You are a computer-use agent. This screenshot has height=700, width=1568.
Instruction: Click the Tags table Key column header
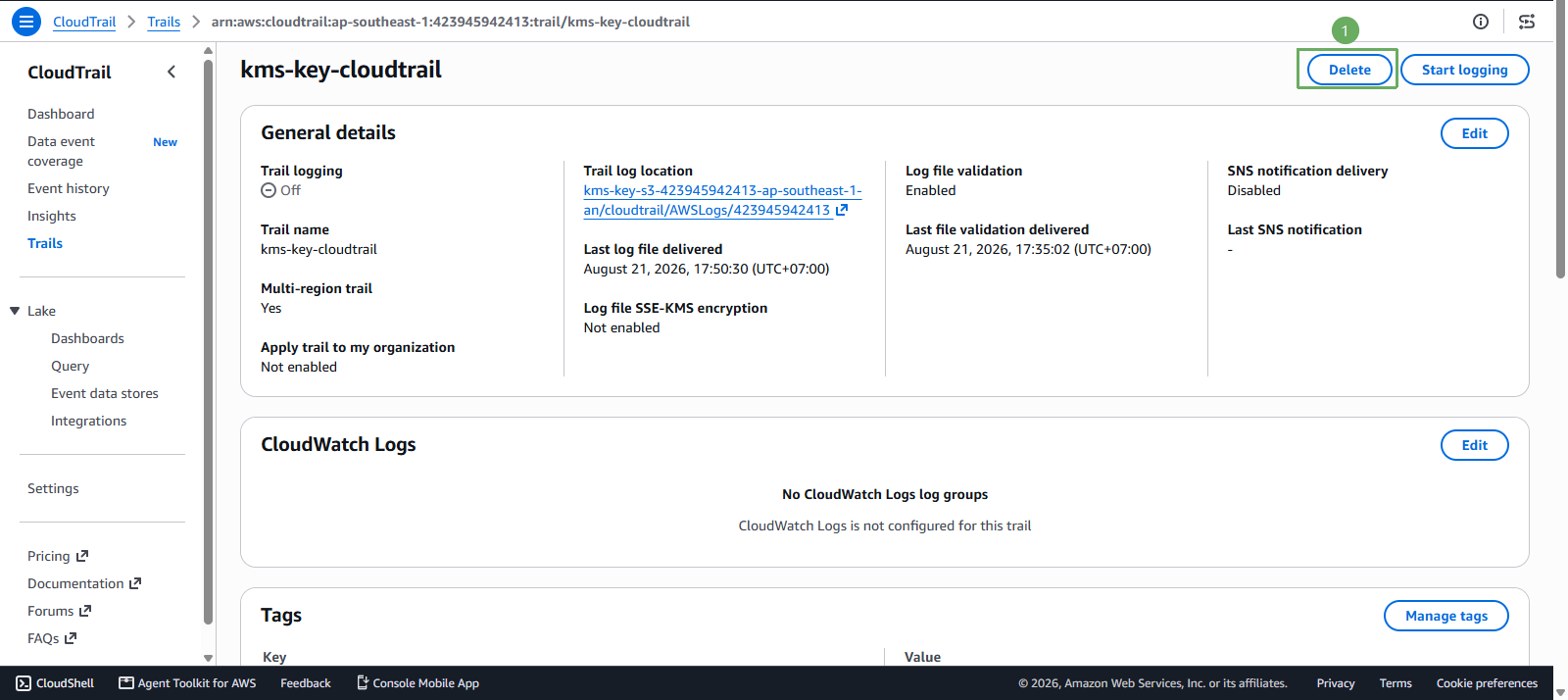274,657
